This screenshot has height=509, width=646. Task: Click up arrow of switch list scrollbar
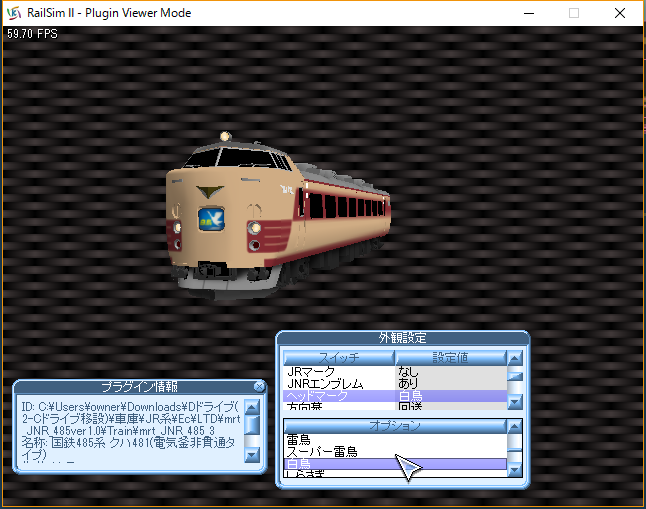(x=515, y=358)
